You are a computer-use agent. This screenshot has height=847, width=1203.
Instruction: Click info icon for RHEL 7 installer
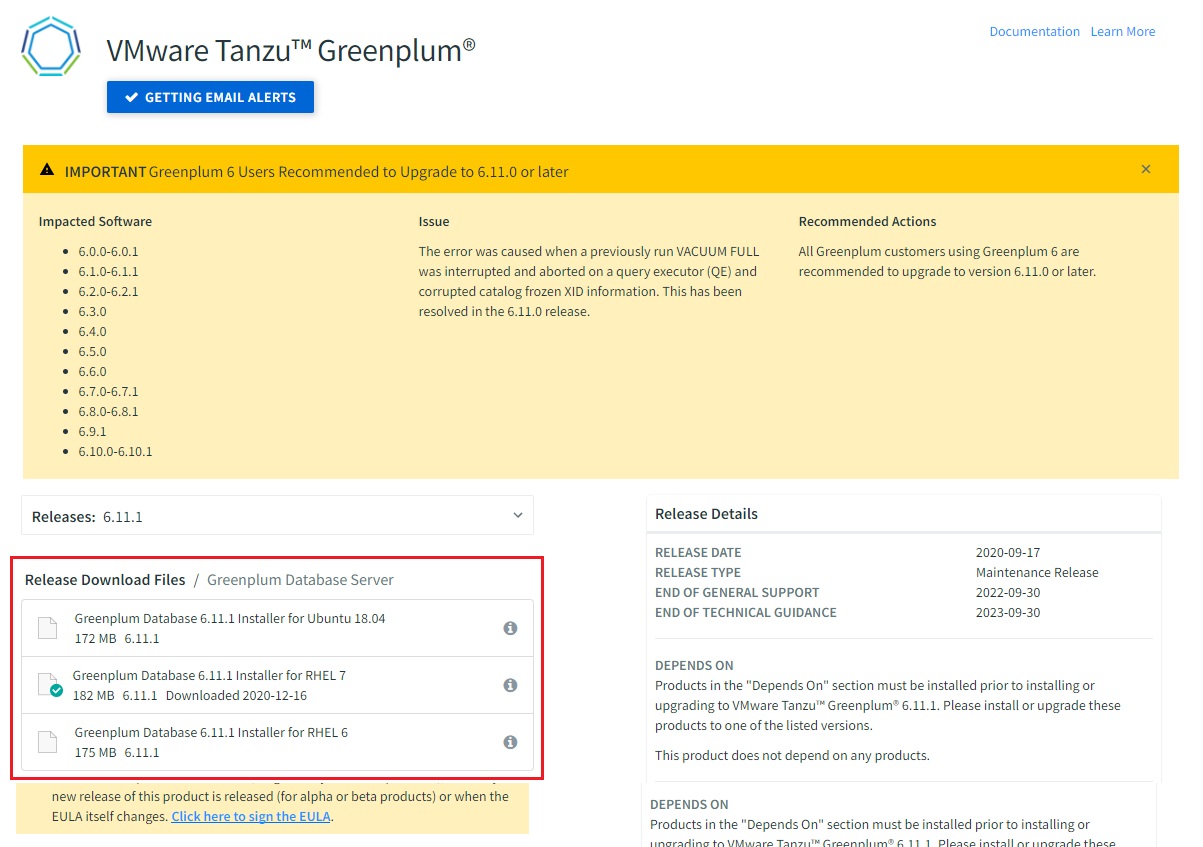pos(510,685)
